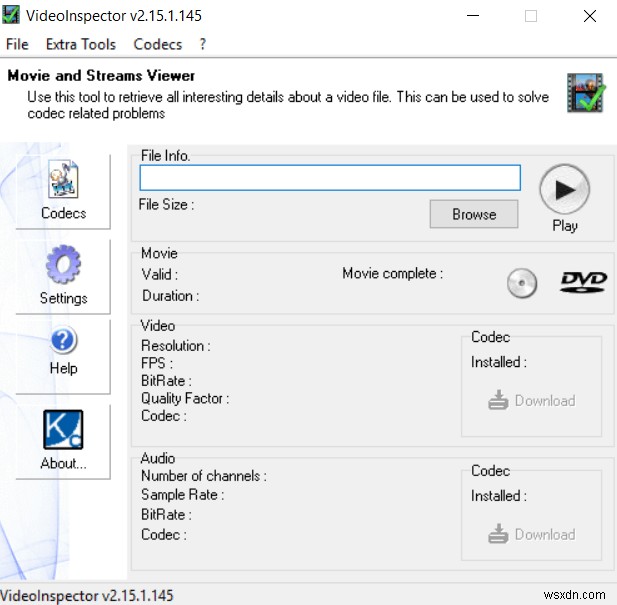The height and width of the screenshot is (605, 617).
Task: Open the Codecs sidebar panel
Action: click(63, 191)
